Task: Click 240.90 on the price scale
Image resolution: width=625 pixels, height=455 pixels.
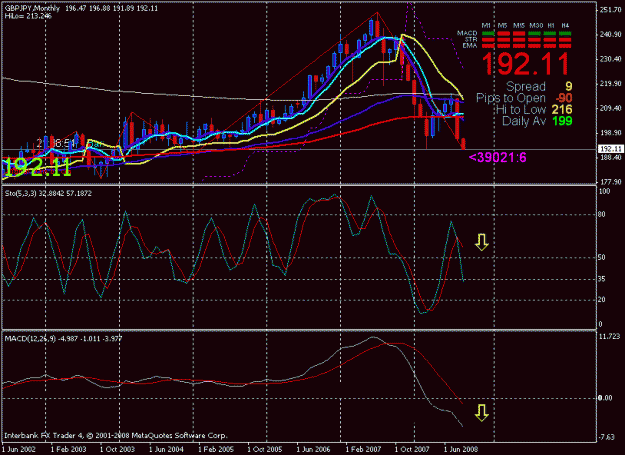Action: click(611, 35)
